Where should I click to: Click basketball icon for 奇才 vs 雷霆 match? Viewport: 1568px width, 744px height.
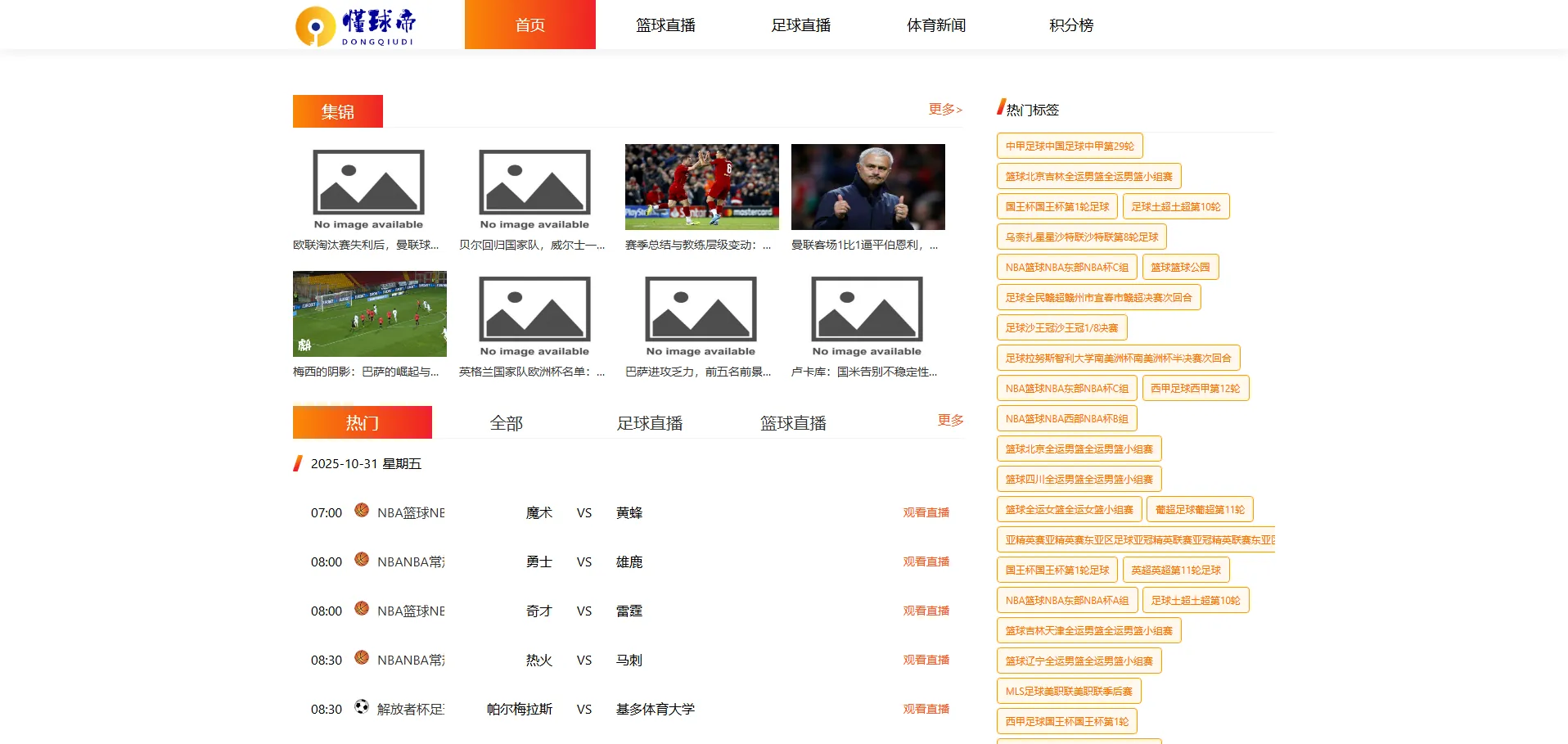point(362,608)
